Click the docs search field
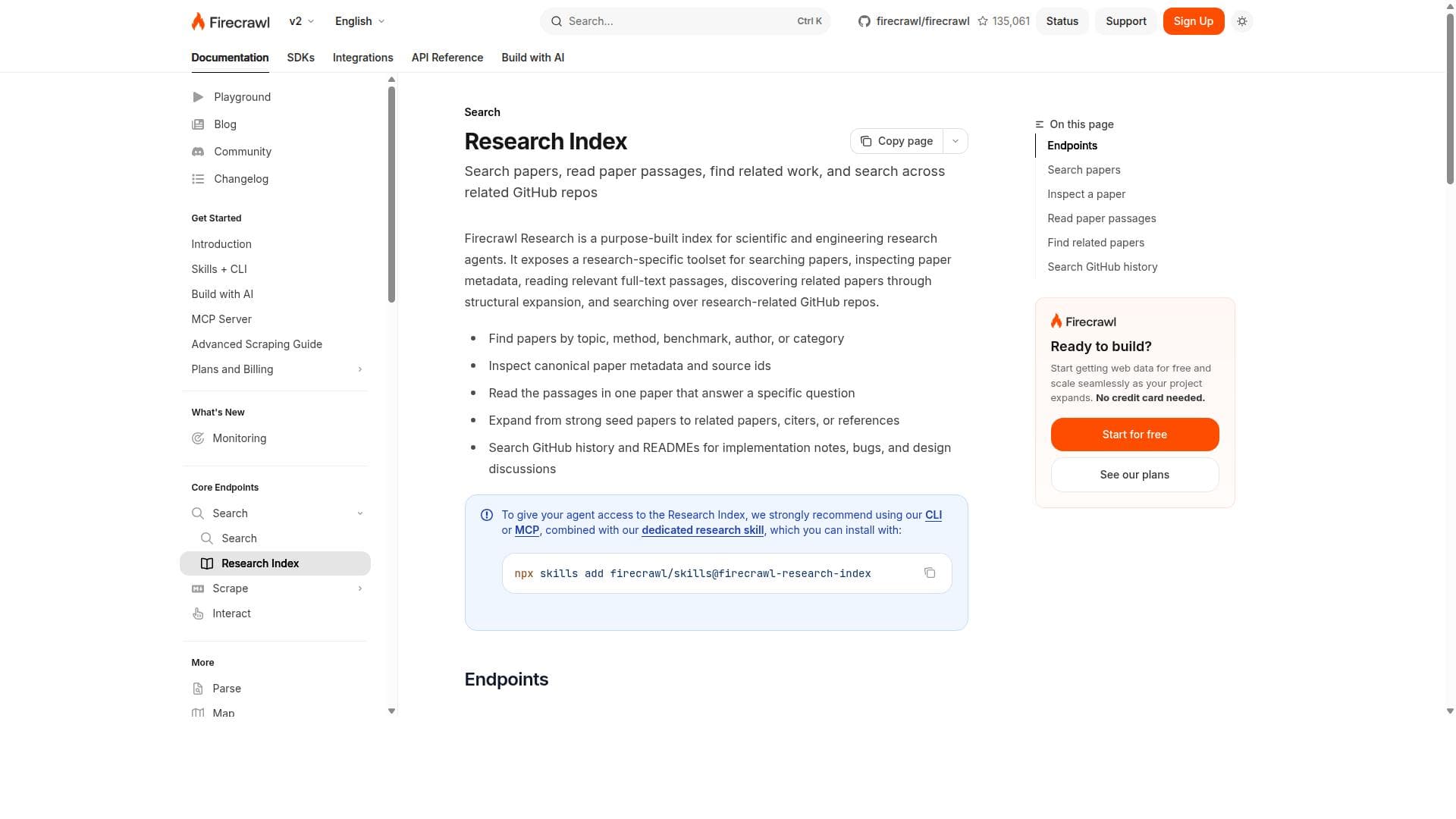 coord(686,21)
